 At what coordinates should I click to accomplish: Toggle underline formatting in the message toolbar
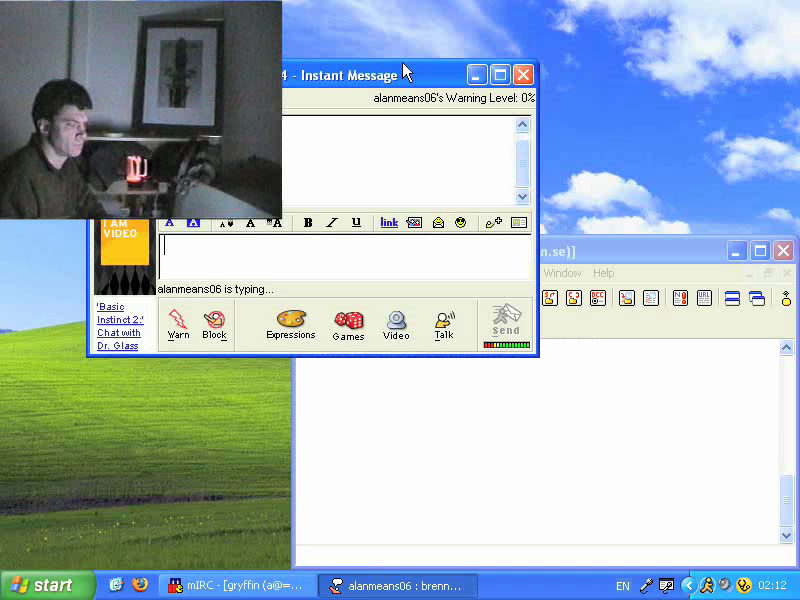tap(356, 222)
